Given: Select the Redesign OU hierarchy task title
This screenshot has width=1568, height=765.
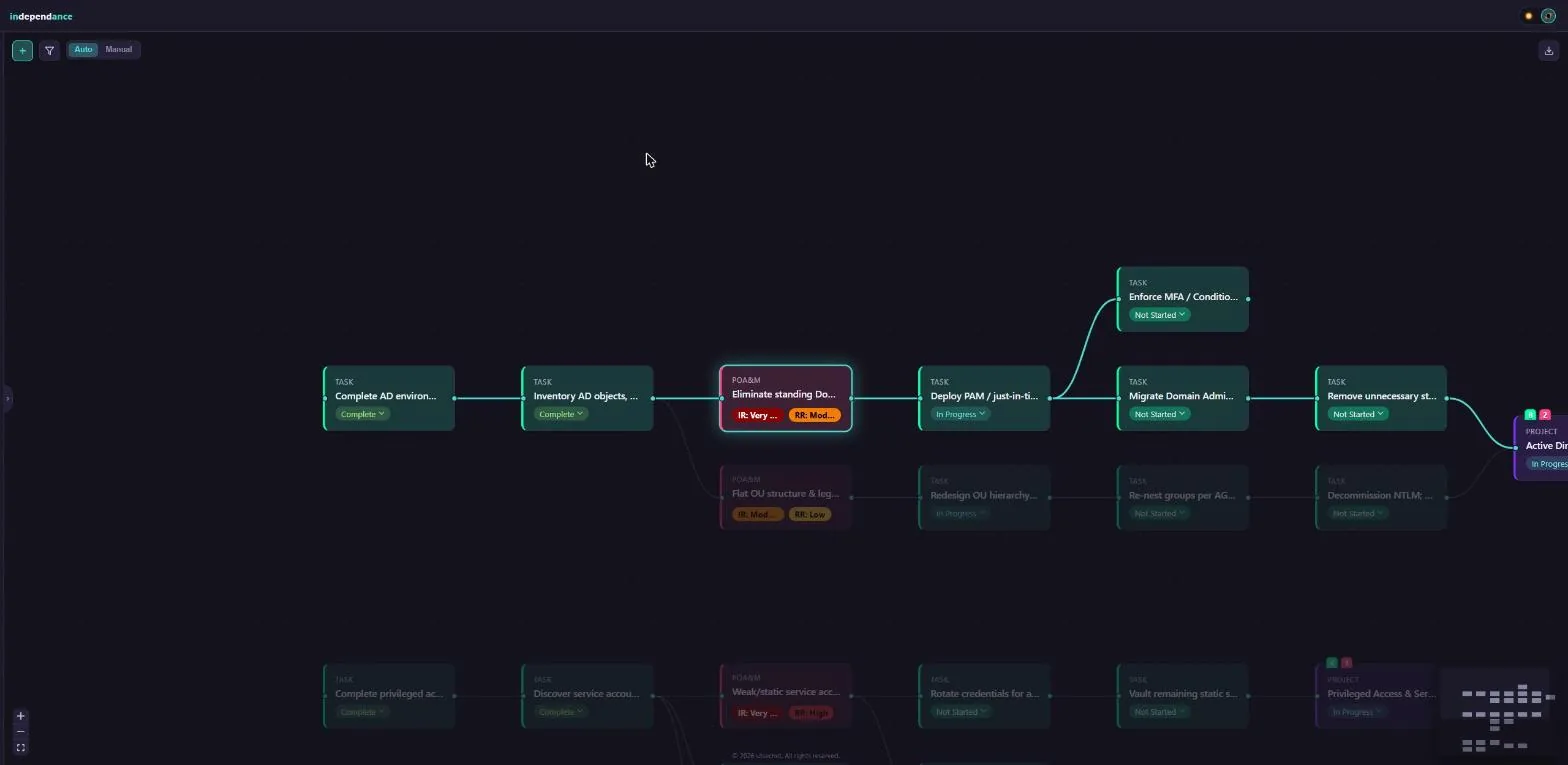Looking at the screenshot, I should coord(984,495).
